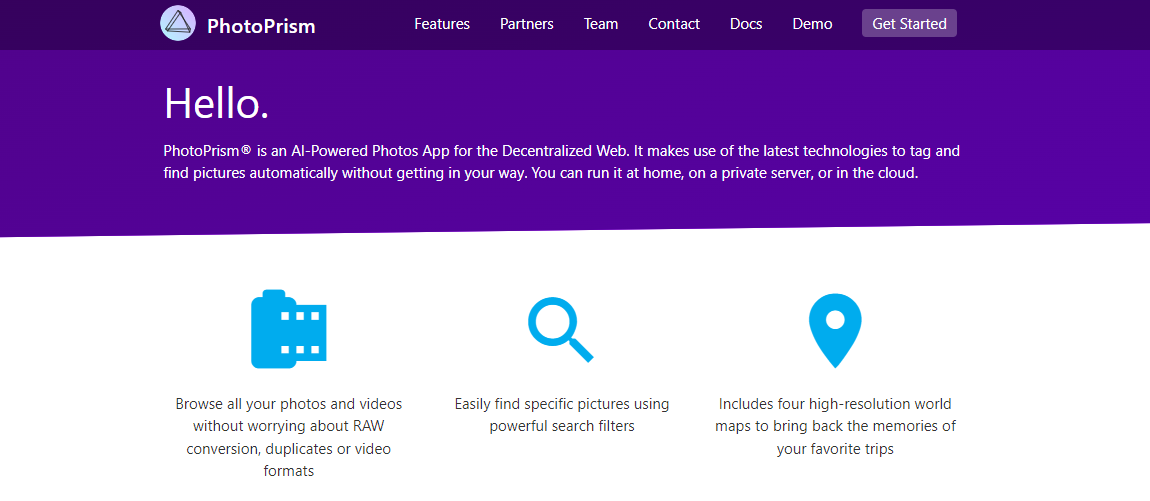Click the PhotoPrism triangle logo icon
The image size is (1150, 501).
point(177,23)
